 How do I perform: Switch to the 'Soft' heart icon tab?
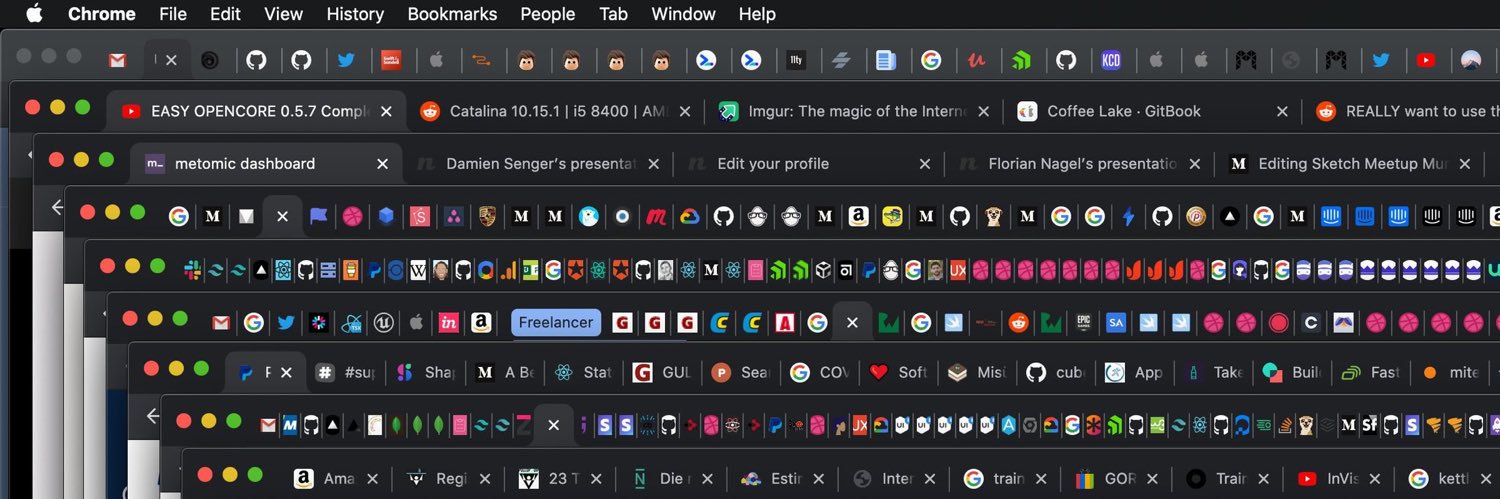pyautogui.click(x=901, y=372)
